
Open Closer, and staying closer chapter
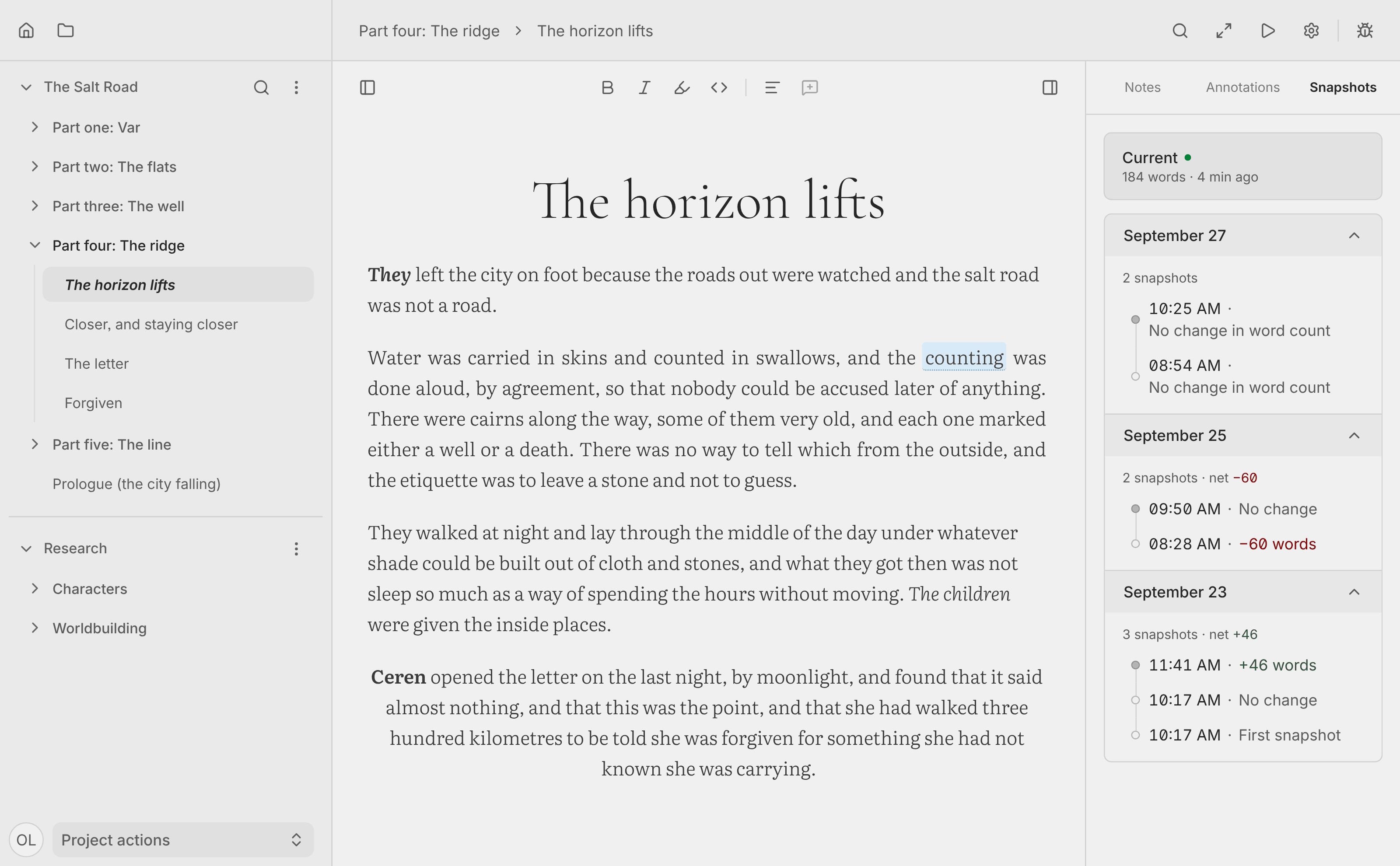pos(151,324)
